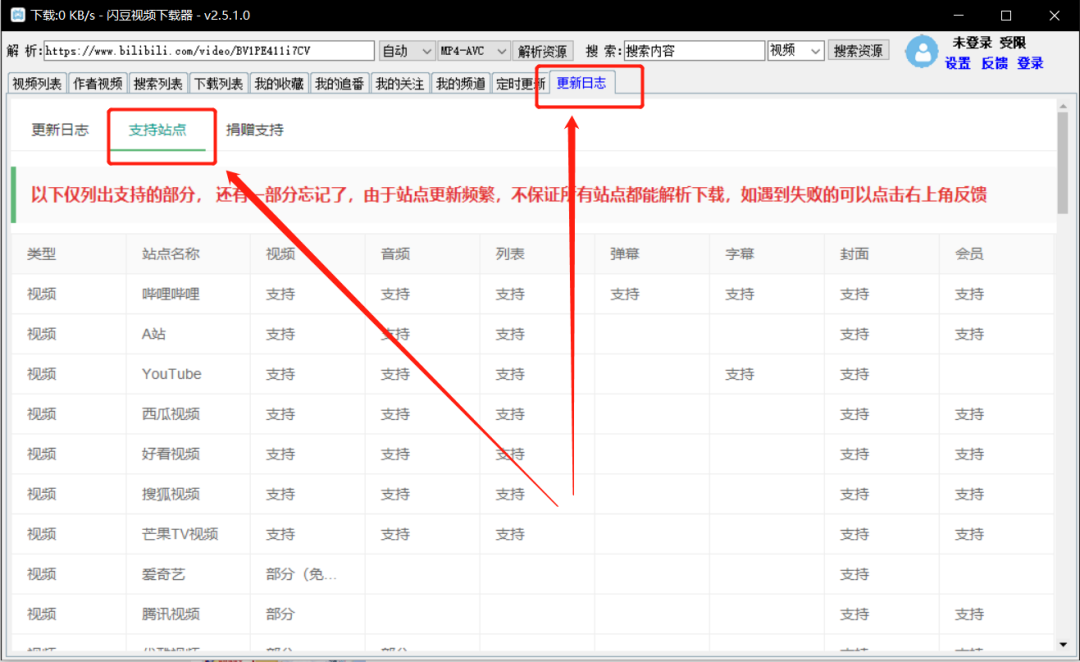Switch to 下载列表 tab
Image resolution: width=1080 pixels, height=662 pixels.
(x=218, y=83)
